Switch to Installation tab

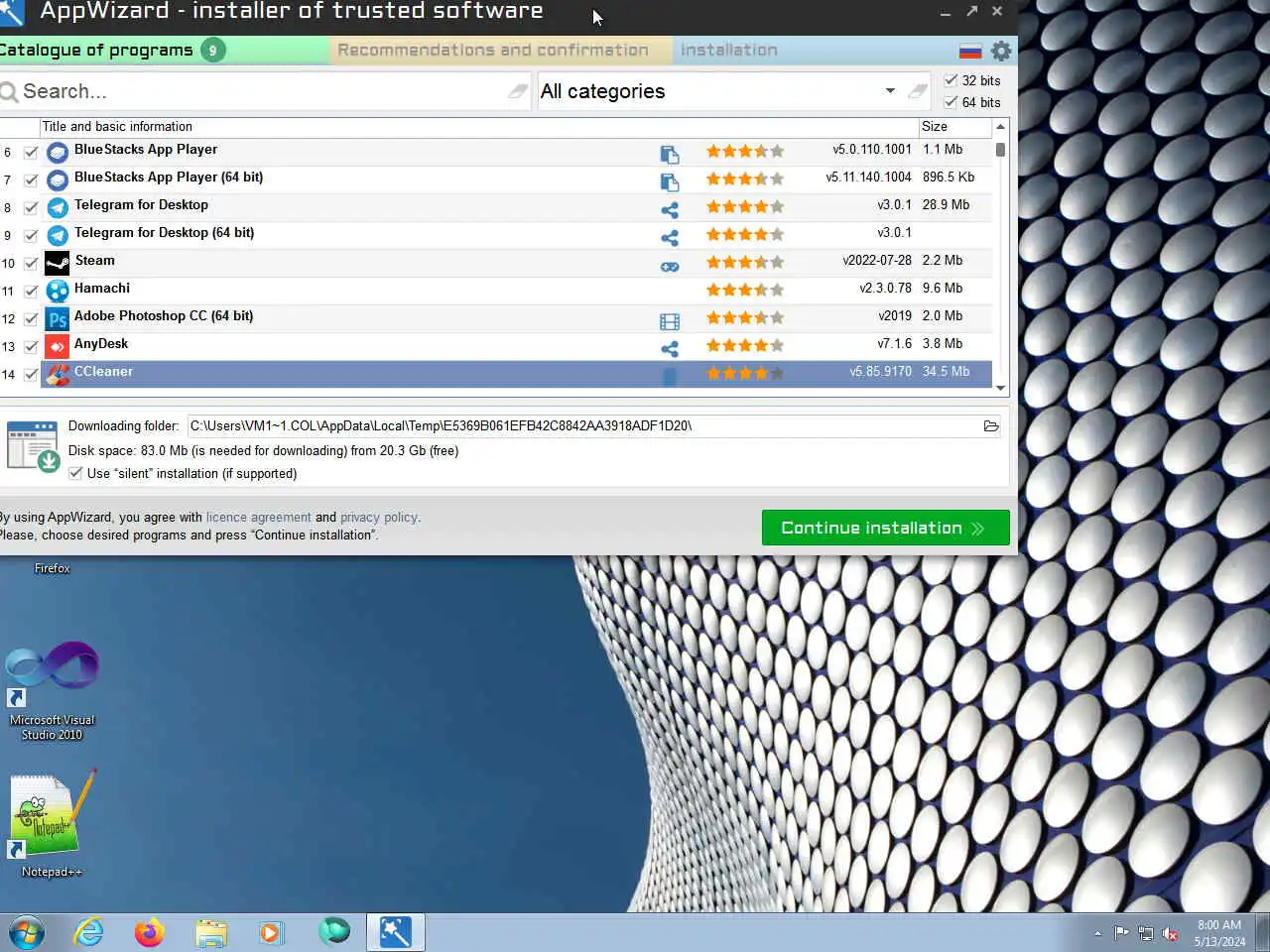point(729,50)
